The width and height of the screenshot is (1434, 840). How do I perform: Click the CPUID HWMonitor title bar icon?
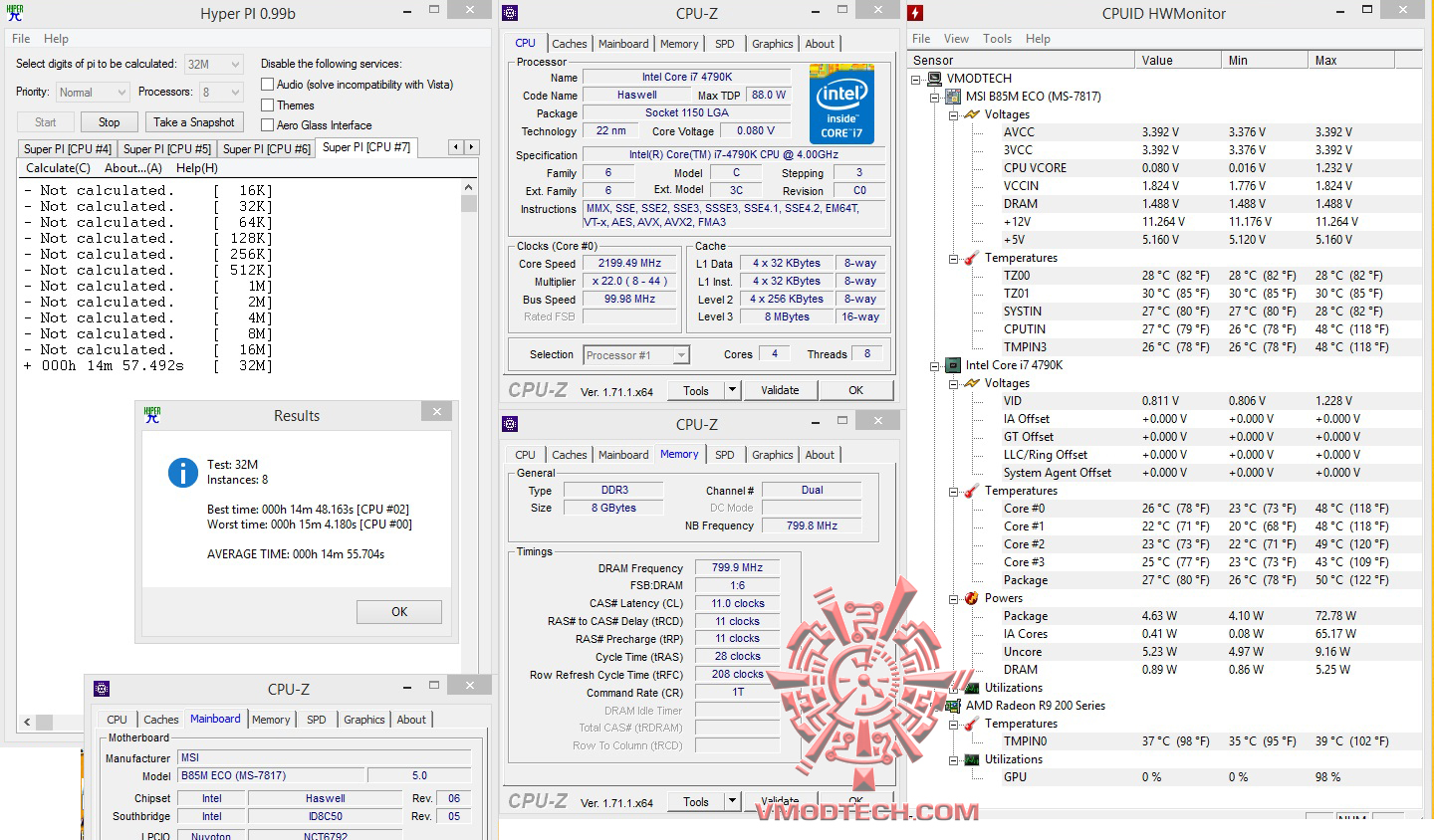(x=915, y=13)
